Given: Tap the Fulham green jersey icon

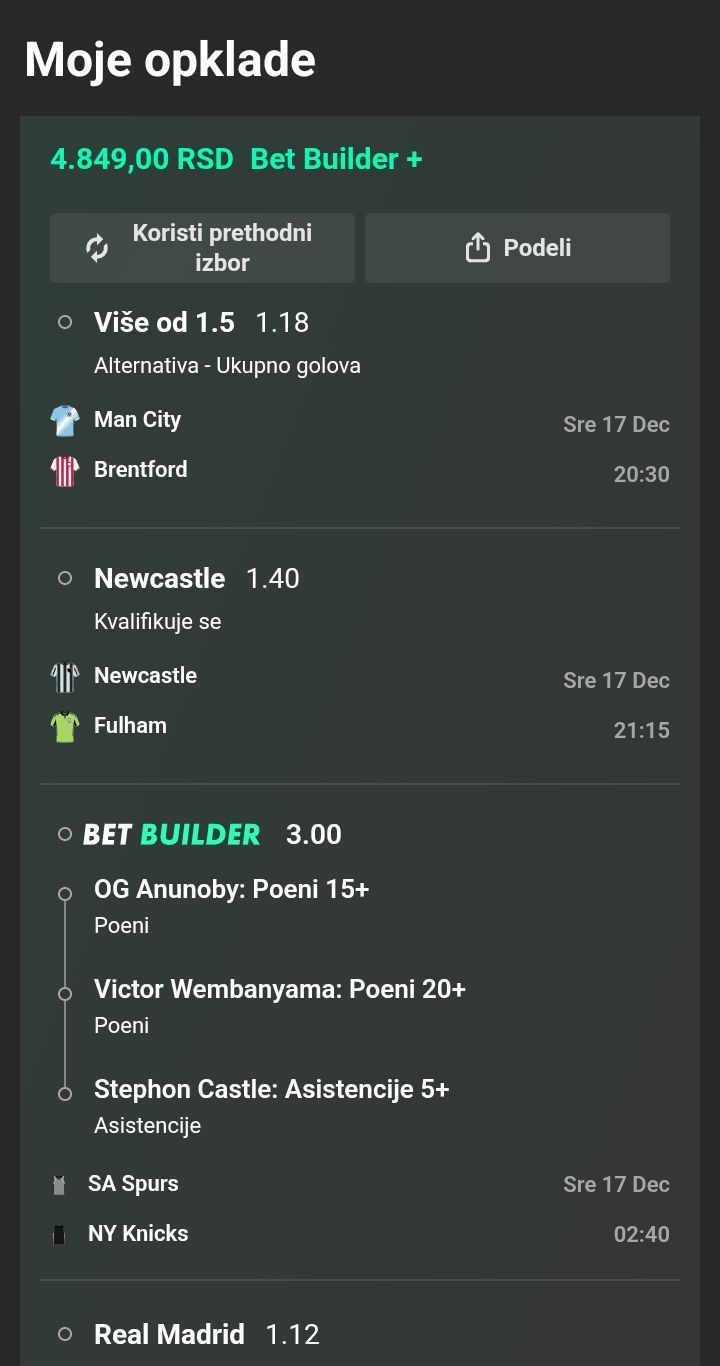Looking at the screenshot, I should tap(65, 727).
